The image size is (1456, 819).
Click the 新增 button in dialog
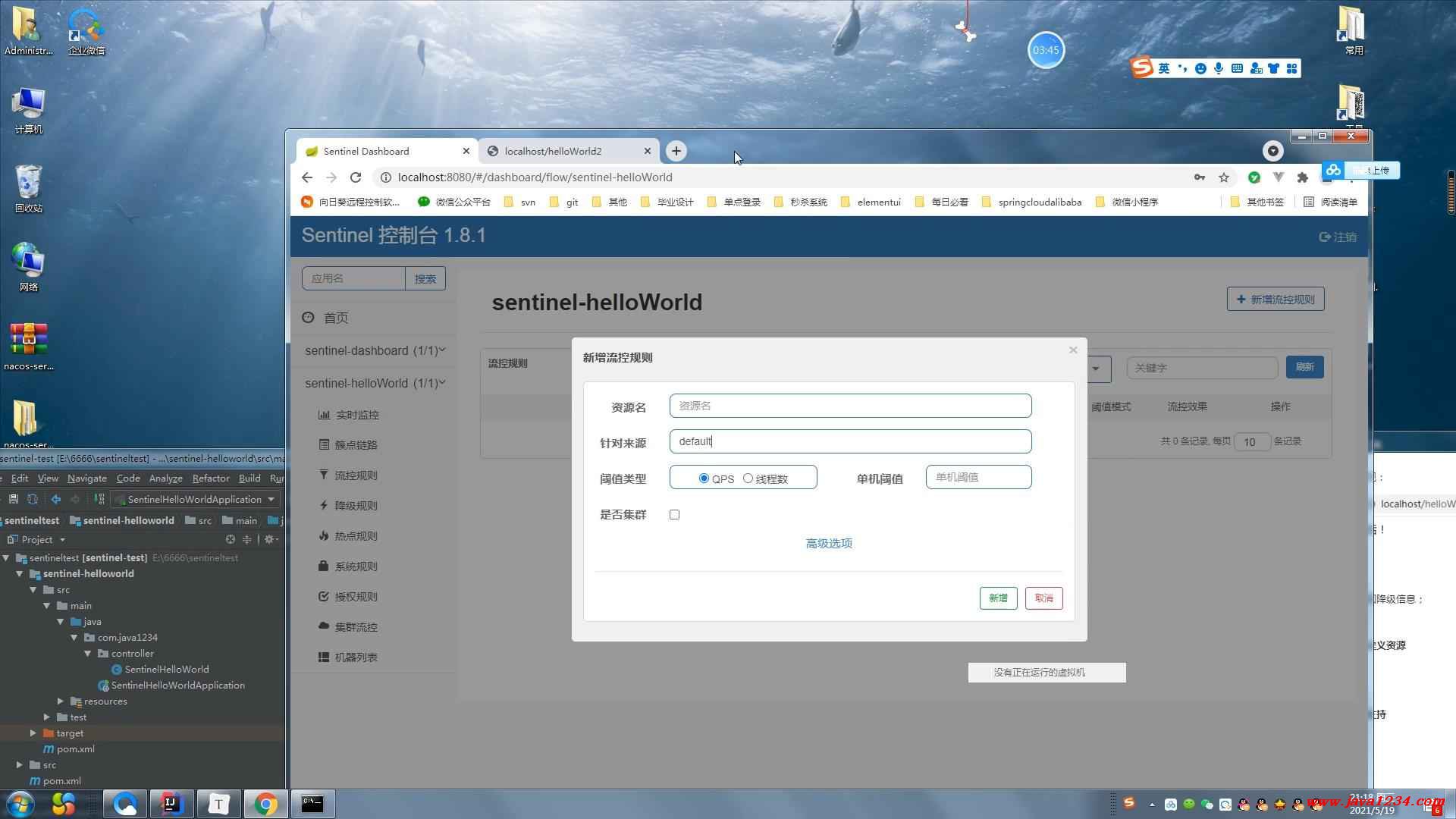pos(998,598)
